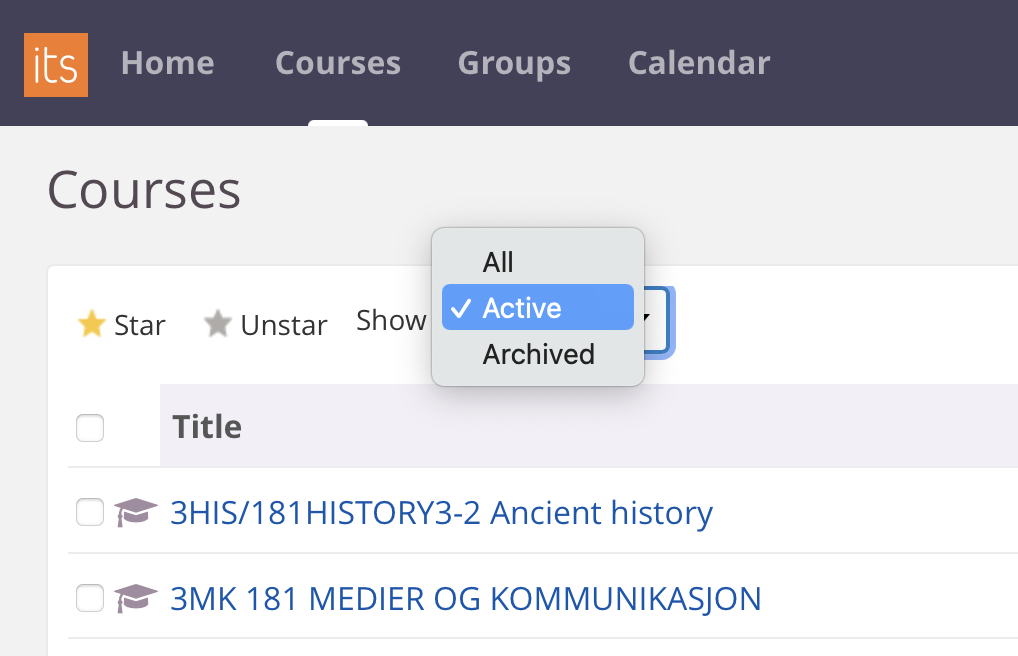This screenshot has width=1018, height=656.
Task: Click the Unstar button label
Action: coord(284,325)
